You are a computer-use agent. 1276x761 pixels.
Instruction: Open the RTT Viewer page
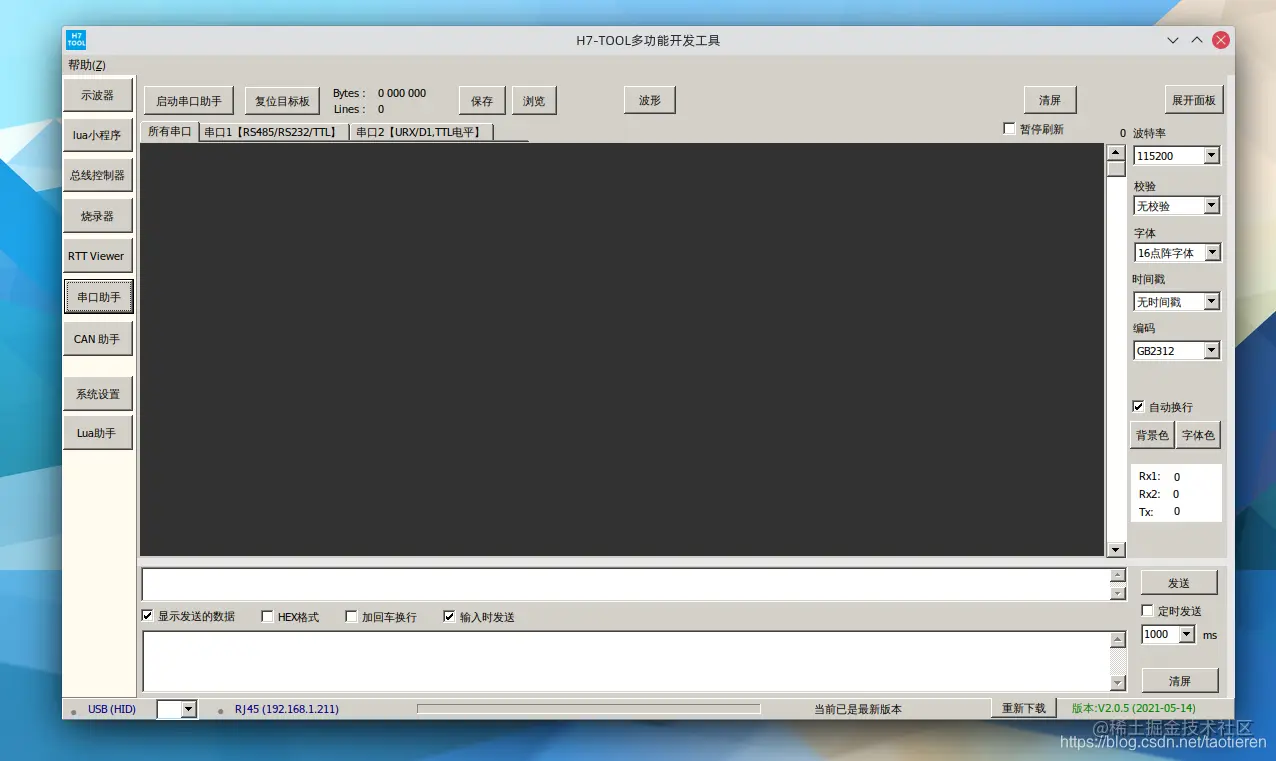click(98, 256)
